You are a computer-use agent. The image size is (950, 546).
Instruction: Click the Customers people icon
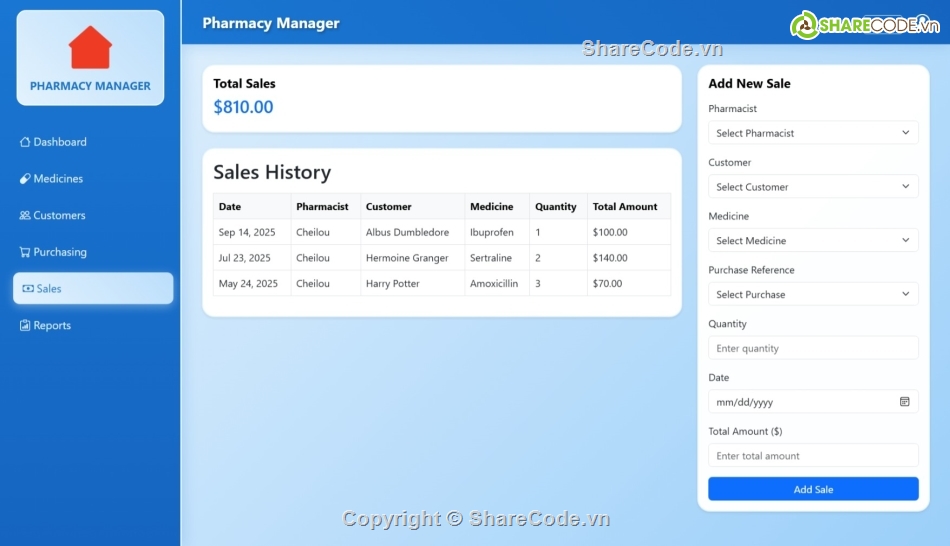click(25, 216)
